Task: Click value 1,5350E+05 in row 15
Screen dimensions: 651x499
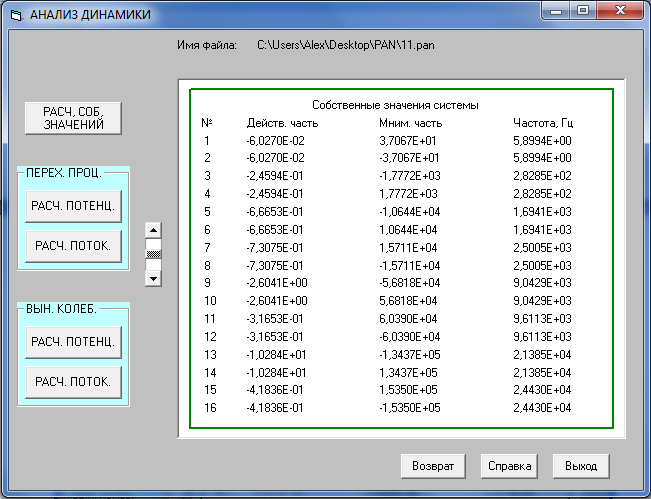Action: pos(408,390)
